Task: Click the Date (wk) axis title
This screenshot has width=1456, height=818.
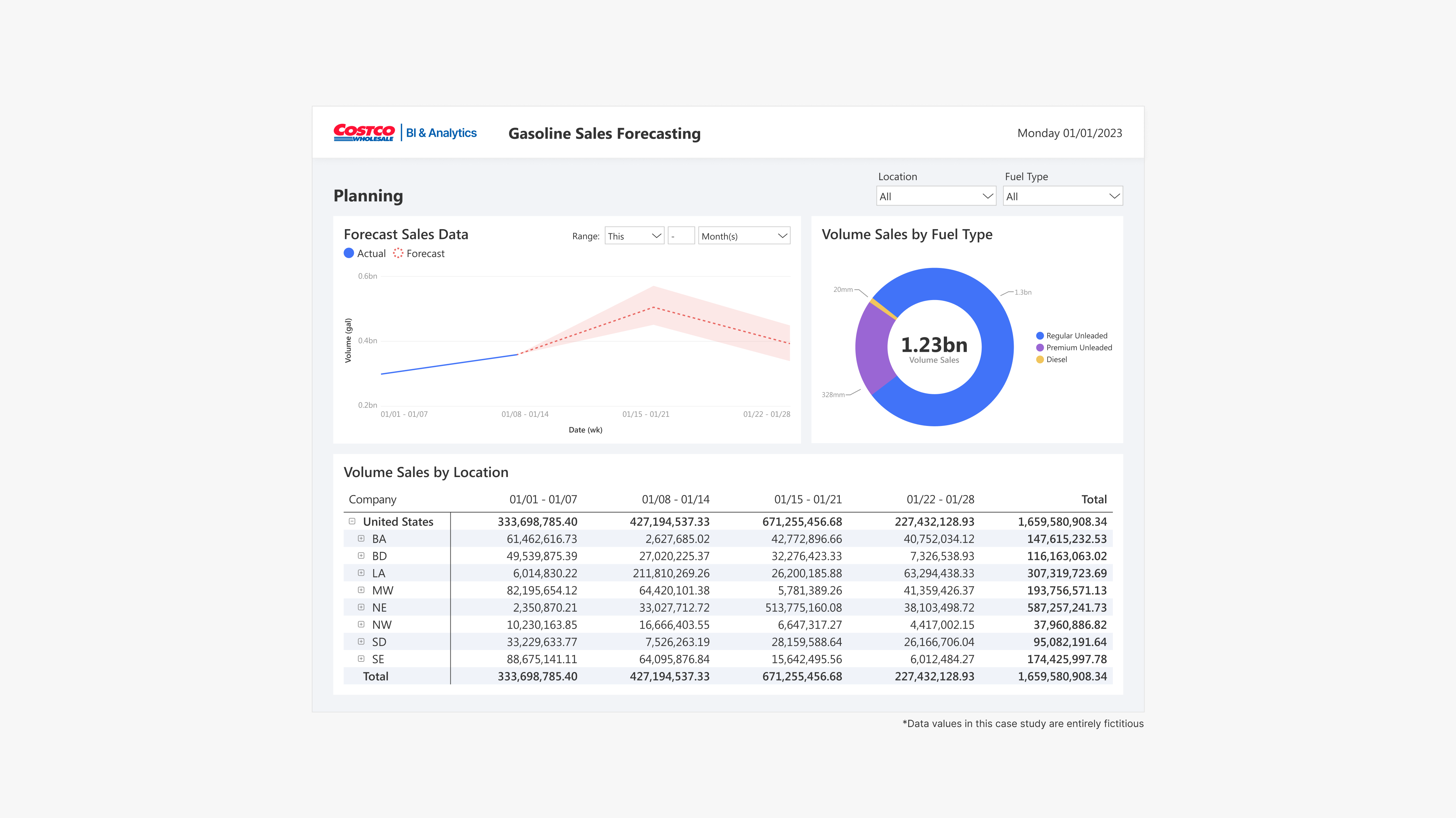Action: tap(585, 430)
